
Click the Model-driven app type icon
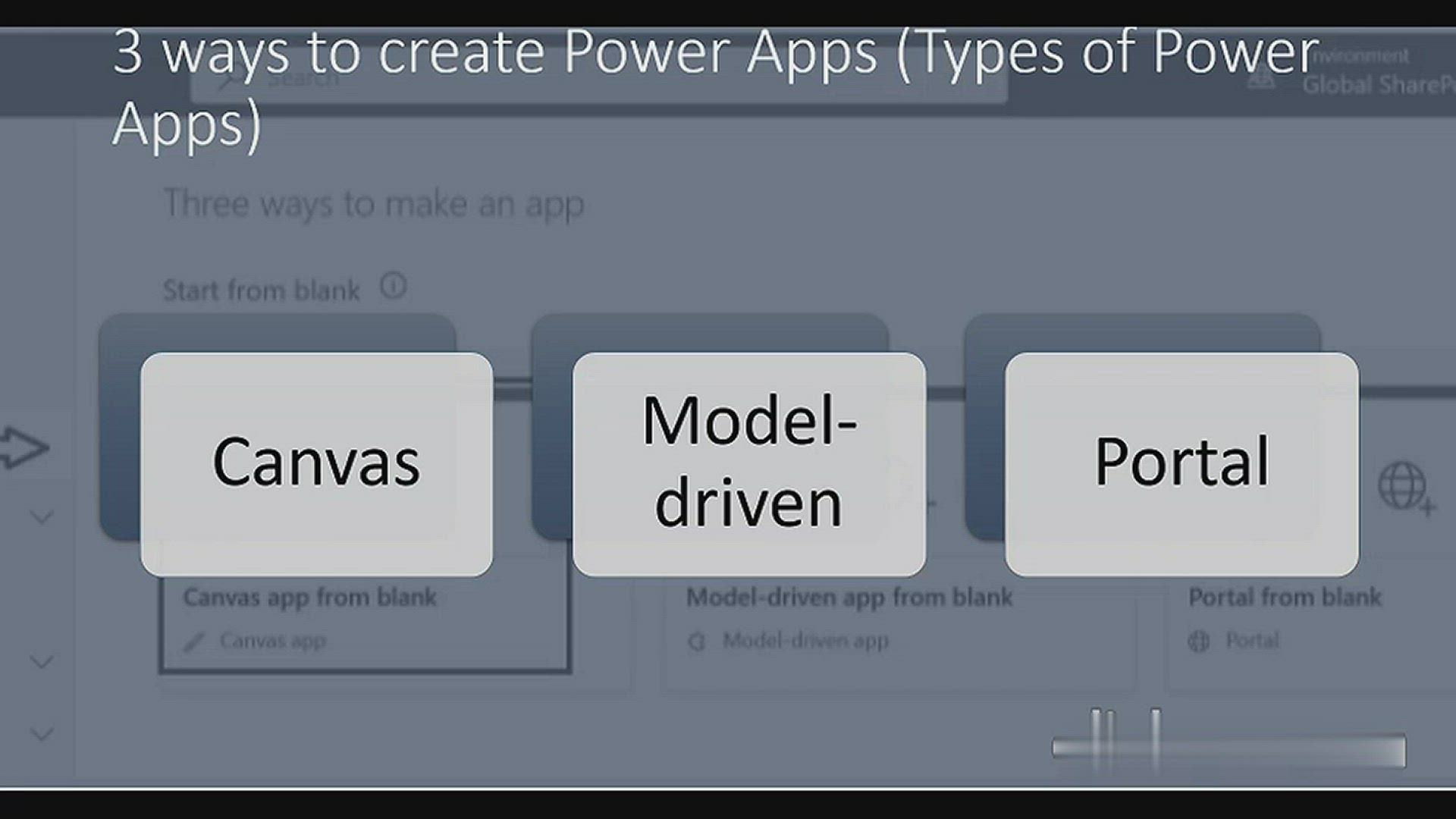[x=696, y=642]
